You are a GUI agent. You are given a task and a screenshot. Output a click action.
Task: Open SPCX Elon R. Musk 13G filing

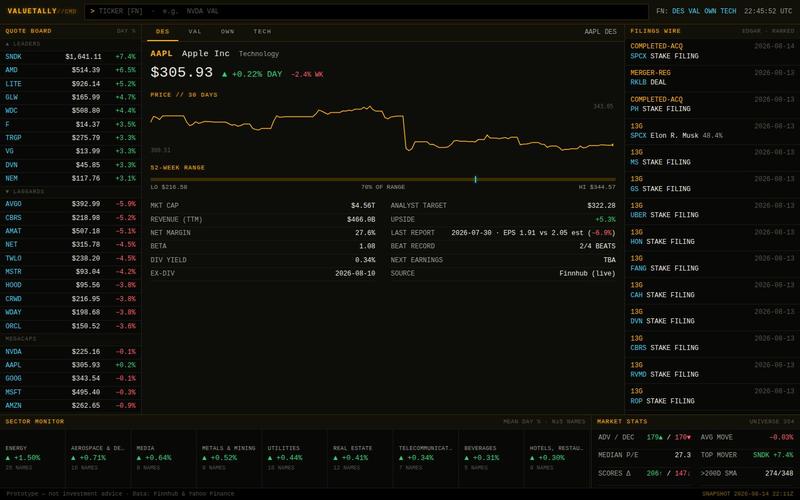712,131
